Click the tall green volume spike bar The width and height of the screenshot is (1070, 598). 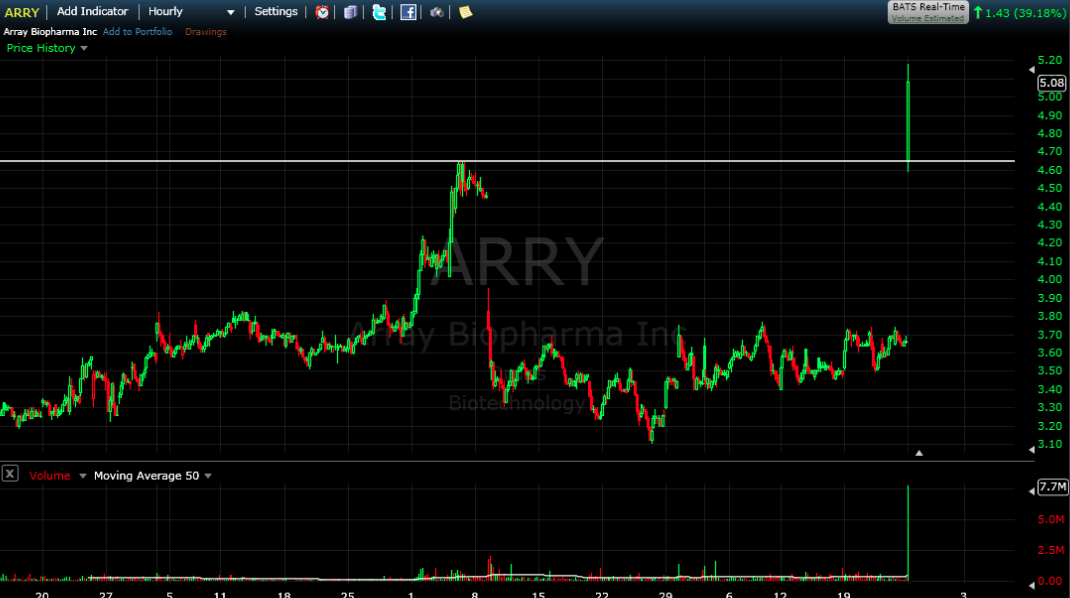click(908, 533)
